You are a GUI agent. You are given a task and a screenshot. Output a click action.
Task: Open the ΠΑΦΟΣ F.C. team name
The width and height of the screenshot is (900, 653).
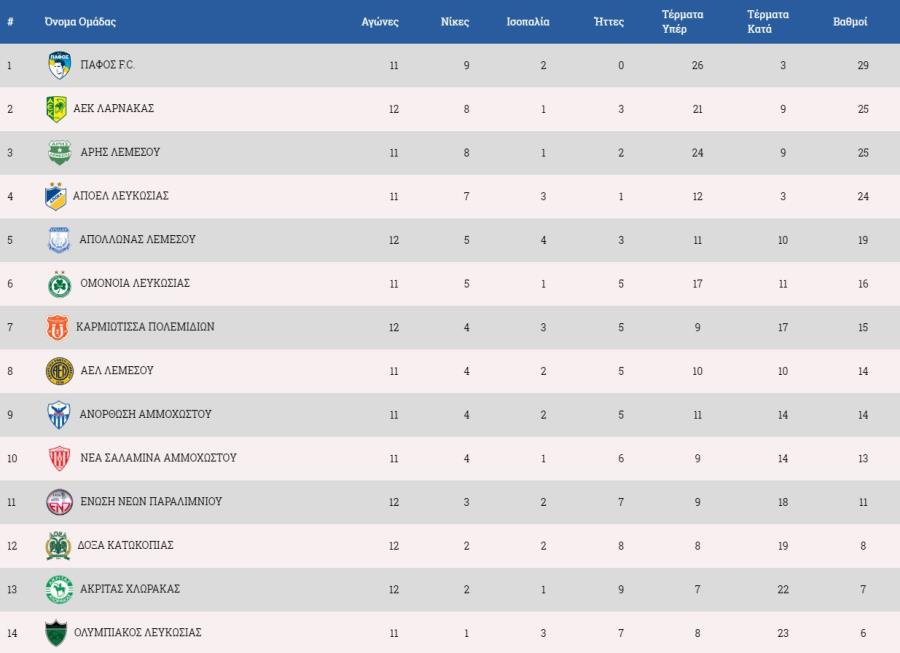pos(107,65)
